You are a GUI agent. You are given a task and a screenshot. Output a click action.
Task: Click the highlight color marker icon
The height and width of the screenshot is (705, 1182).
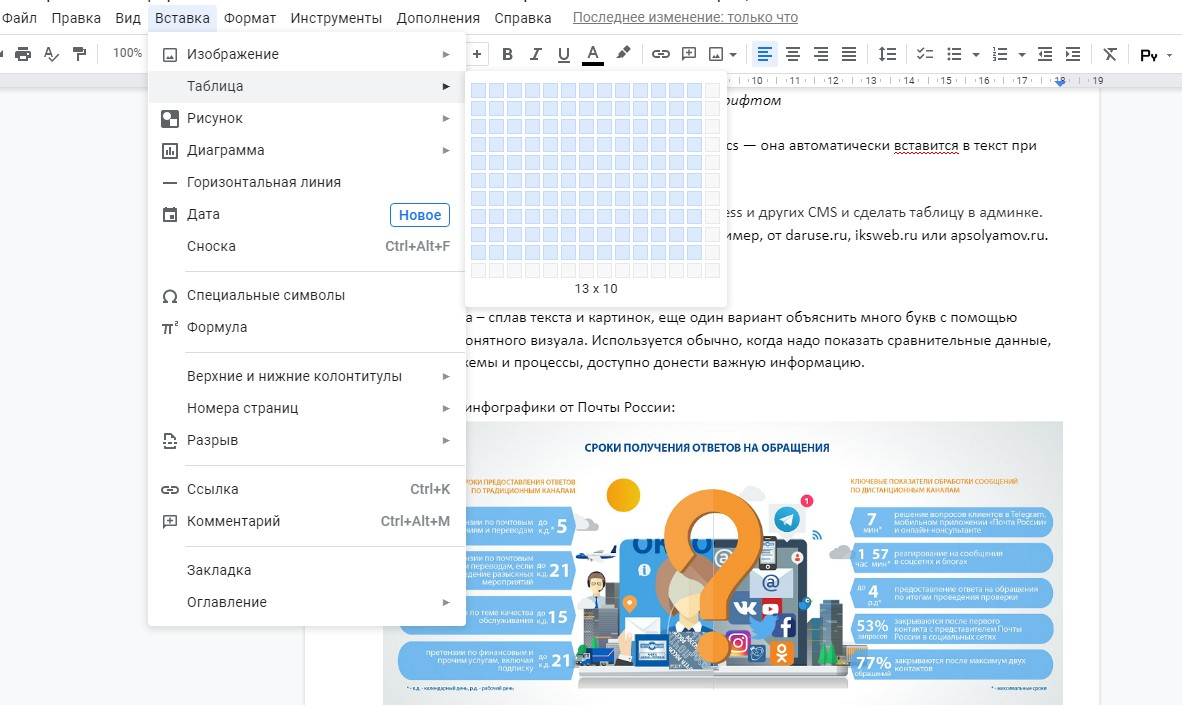623,54
